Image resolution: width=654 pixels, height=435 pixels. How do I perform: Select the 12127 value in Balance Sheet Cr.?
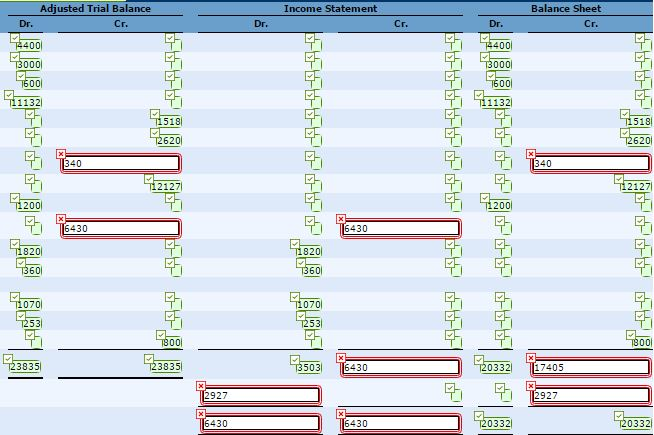(636, 186)
